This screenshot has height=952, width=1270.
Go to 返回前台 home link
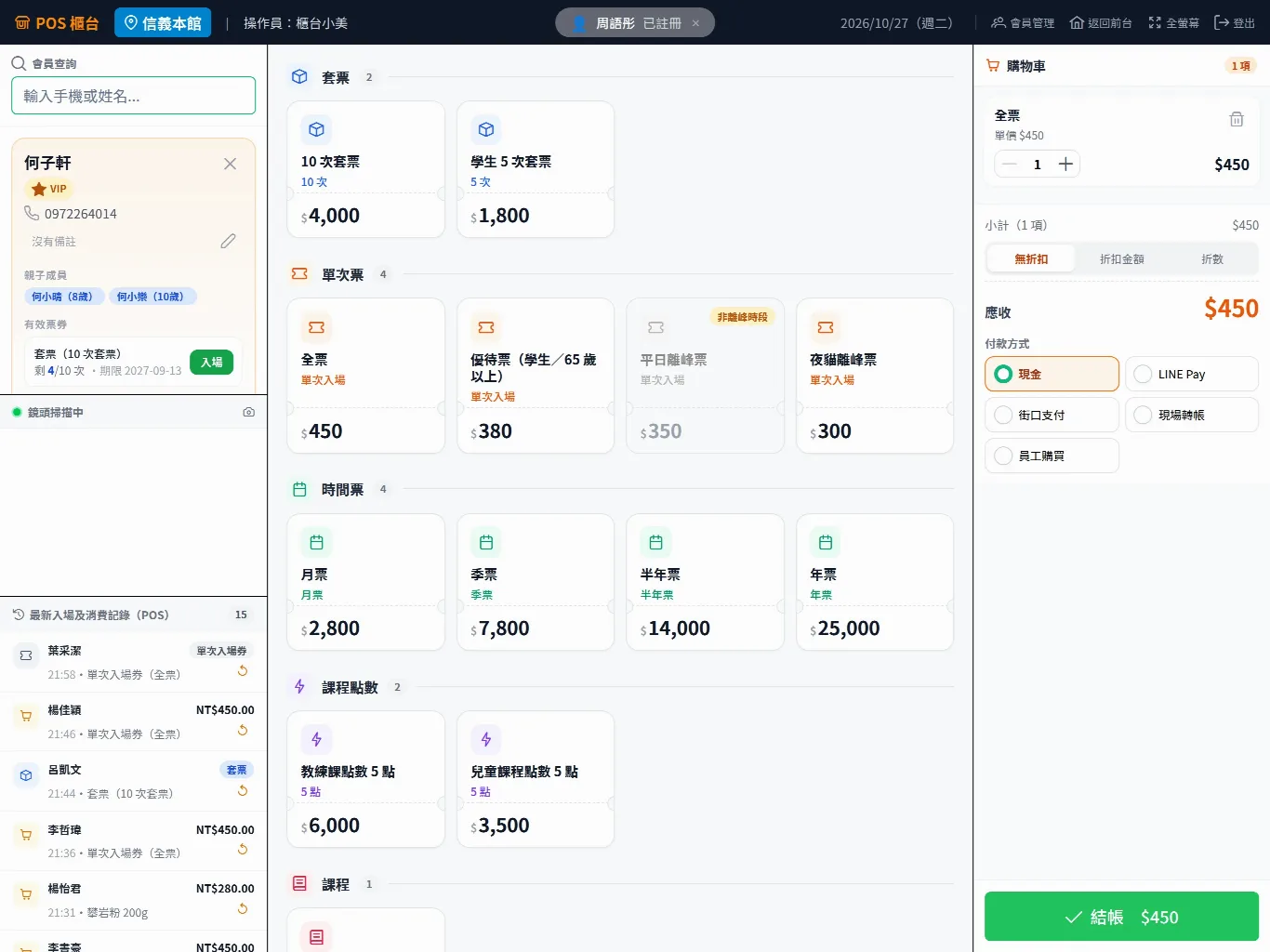pos(1101,23)
